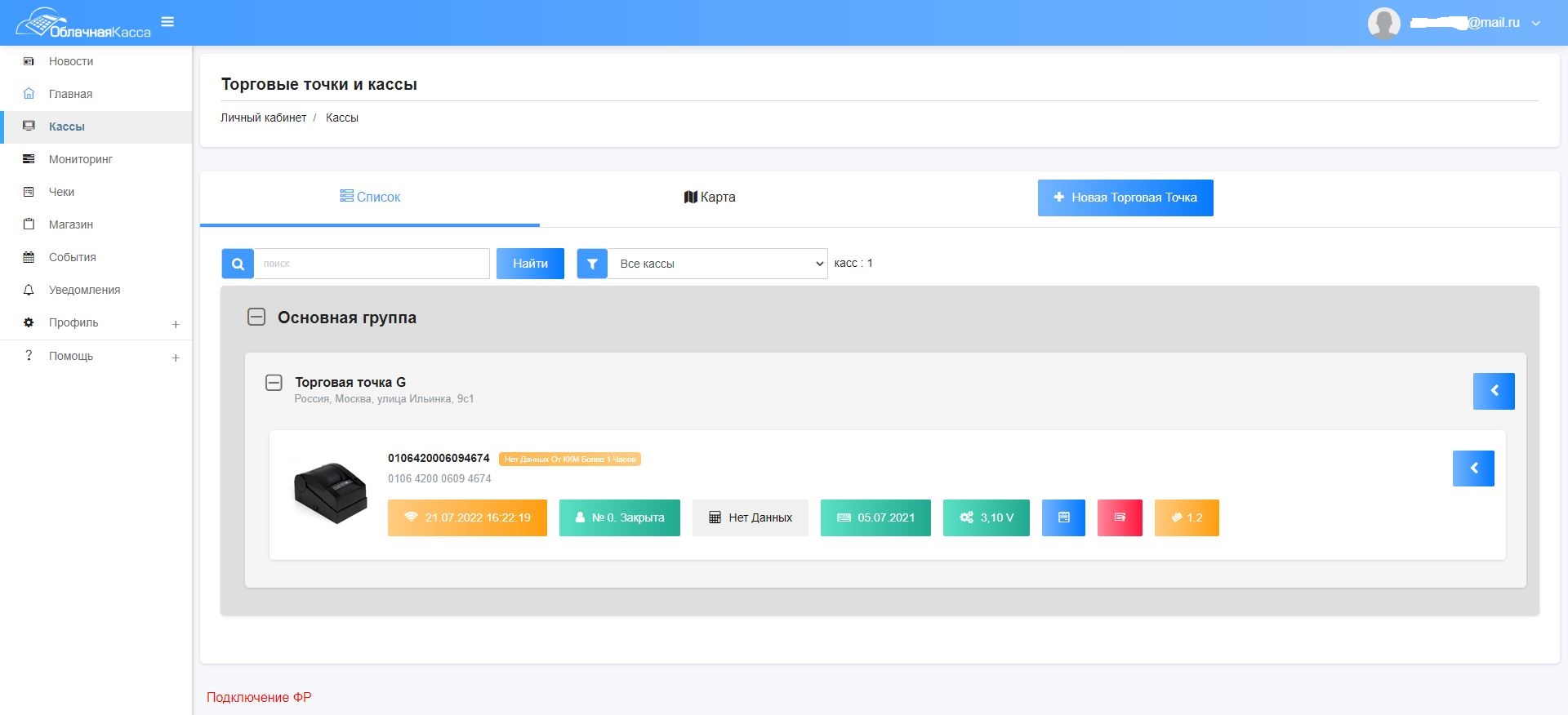Click the Новая Торговая Точка button
This screenshot has width=1568, height=715.
[1125, 198]
